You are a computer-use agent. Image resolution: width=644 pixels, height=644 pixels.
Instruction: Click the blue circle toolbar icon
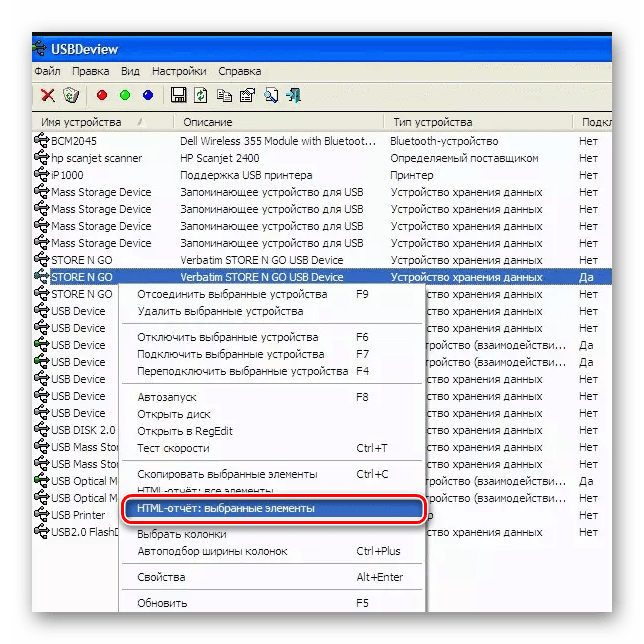[147, 96]
